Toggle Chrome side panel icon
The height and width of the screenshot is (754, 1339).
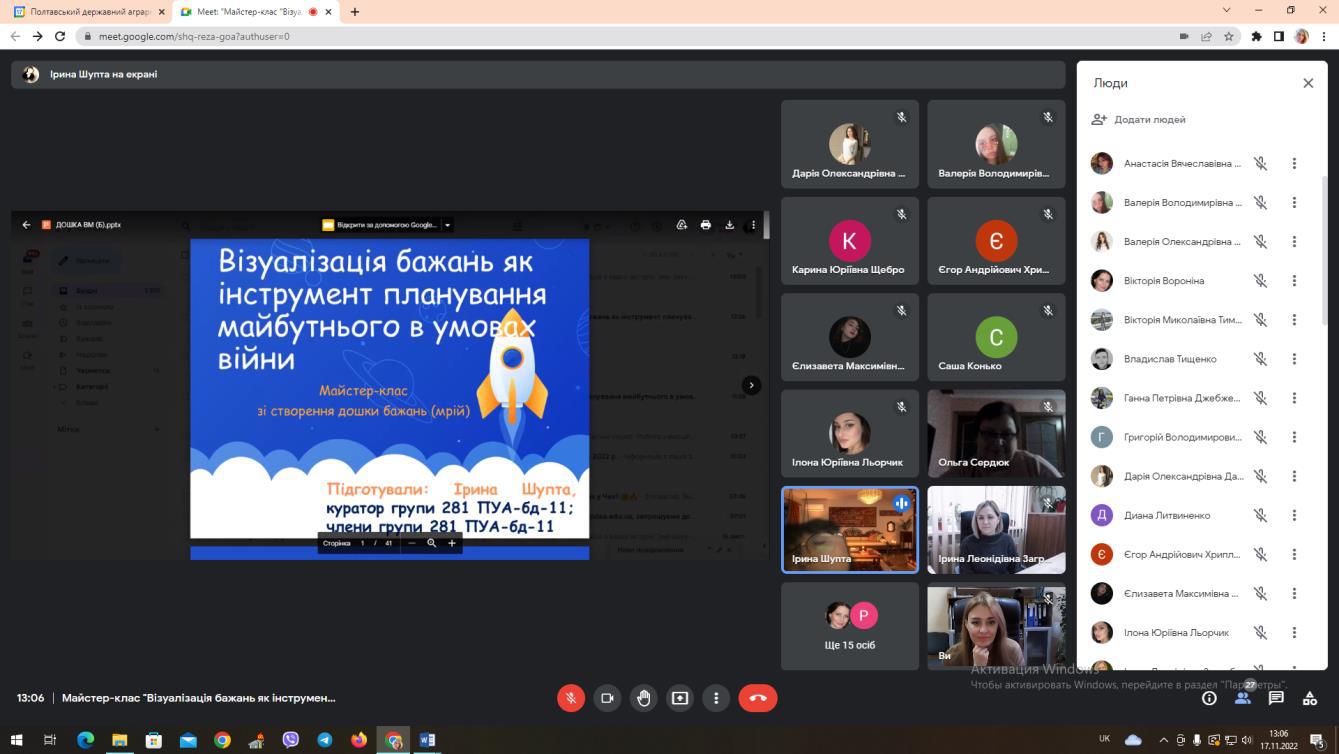[x=1279, y=36]
